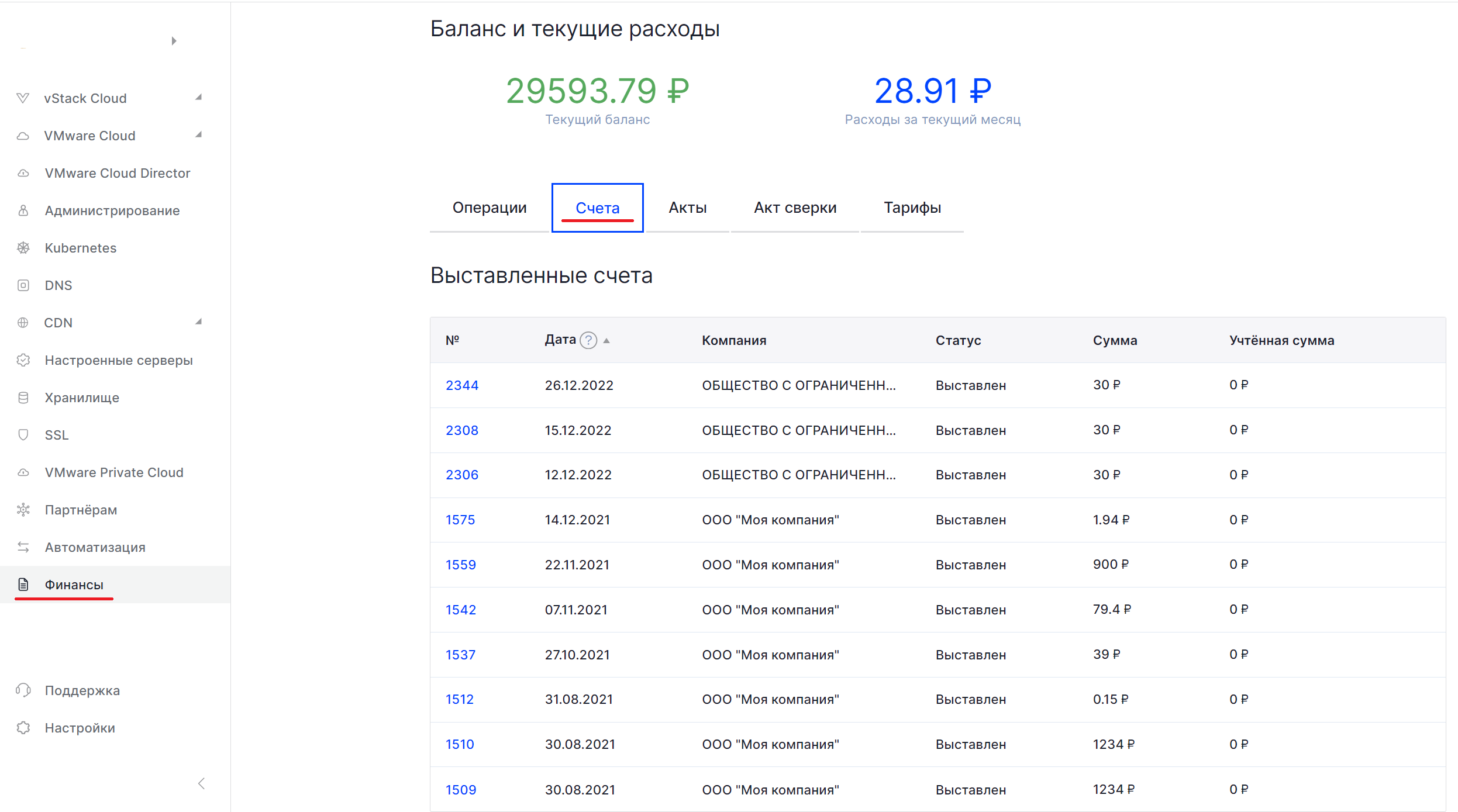Open the account switcher arrow at sidebar top
1458x812 pixels.
(174, 41)
